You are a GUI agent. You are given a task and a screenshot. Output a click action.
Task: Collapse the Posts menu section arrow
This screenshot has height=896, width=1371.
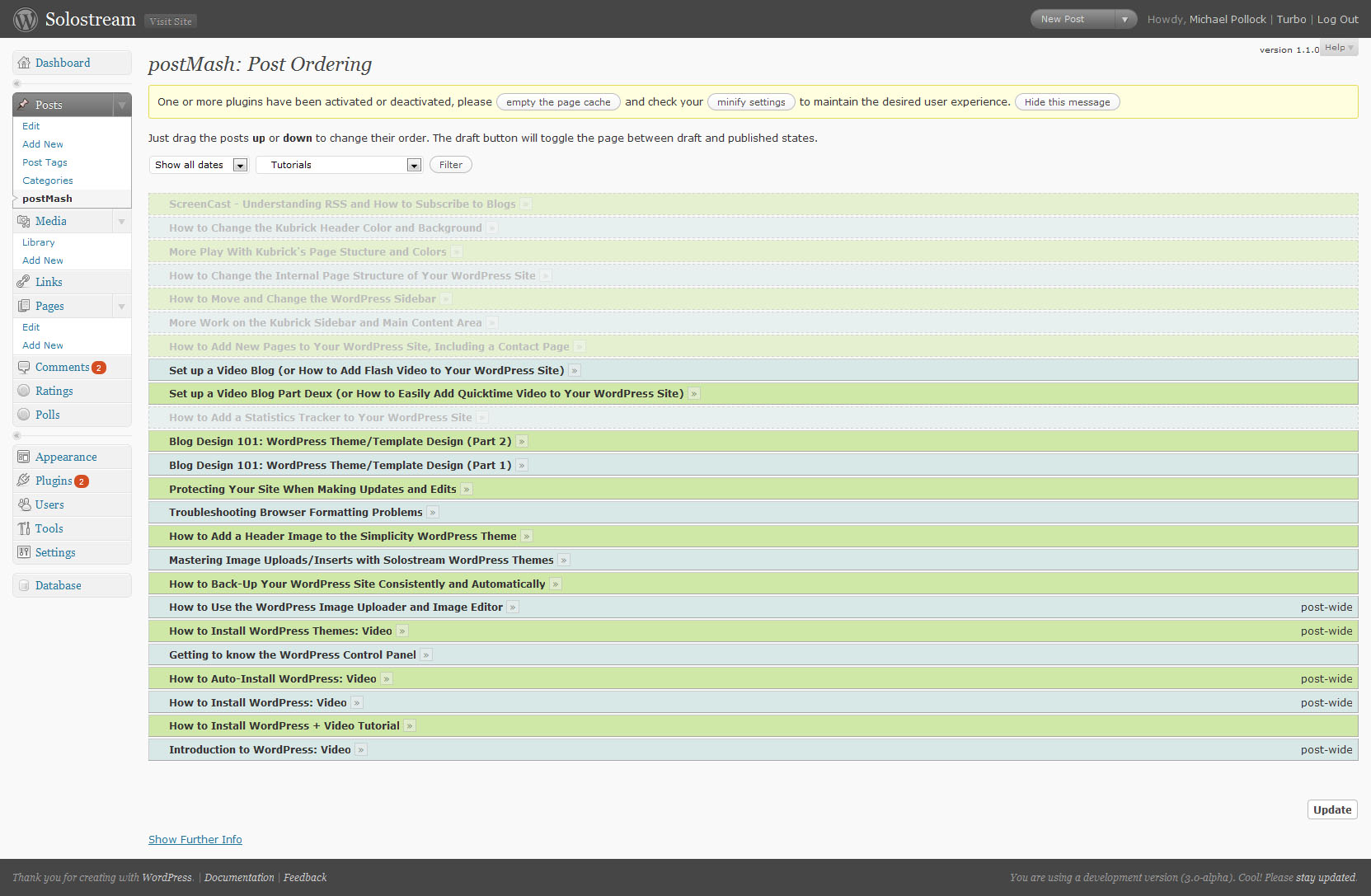(x=122, y=105)
